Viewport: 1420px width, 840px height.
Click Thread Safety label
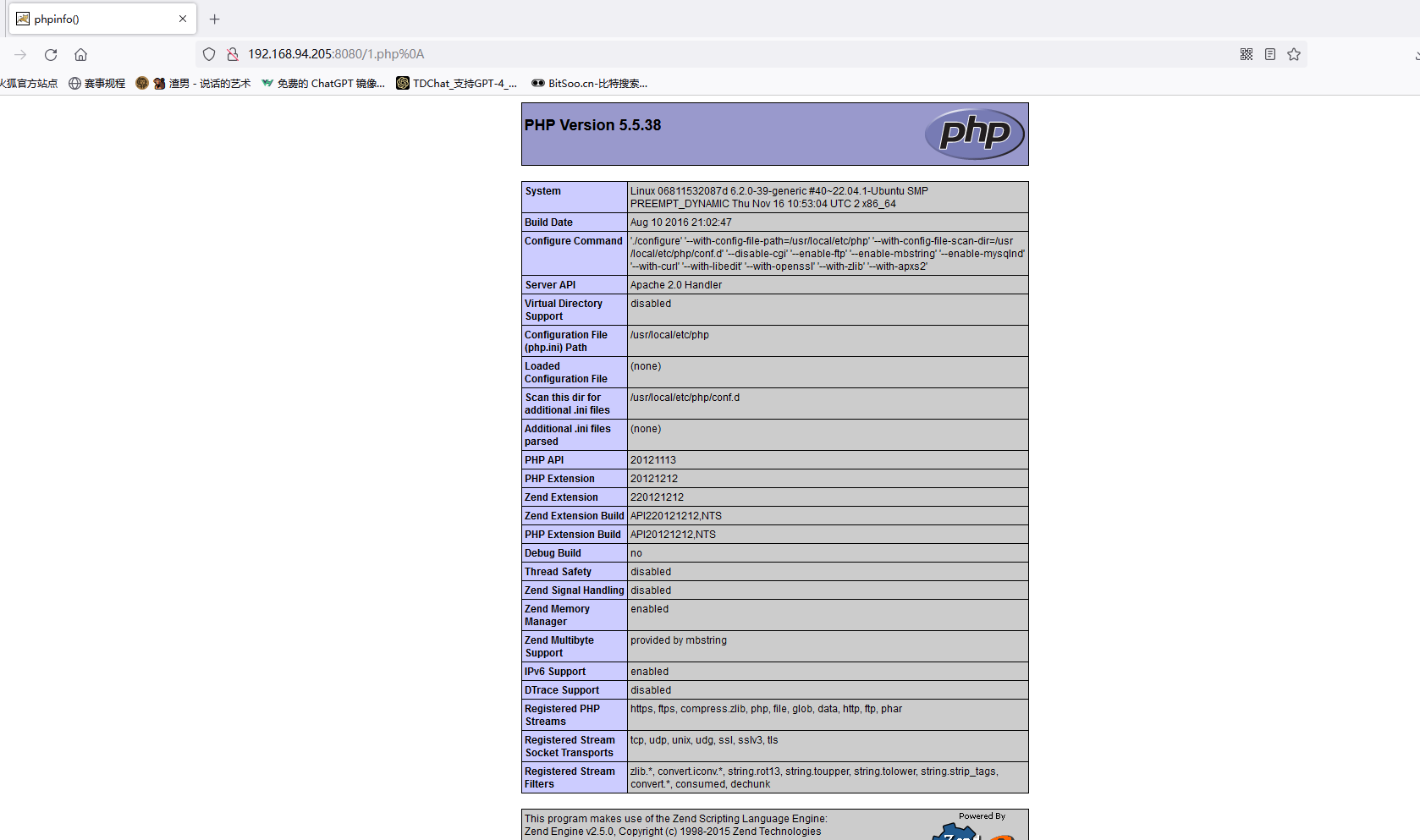(558, 572)
